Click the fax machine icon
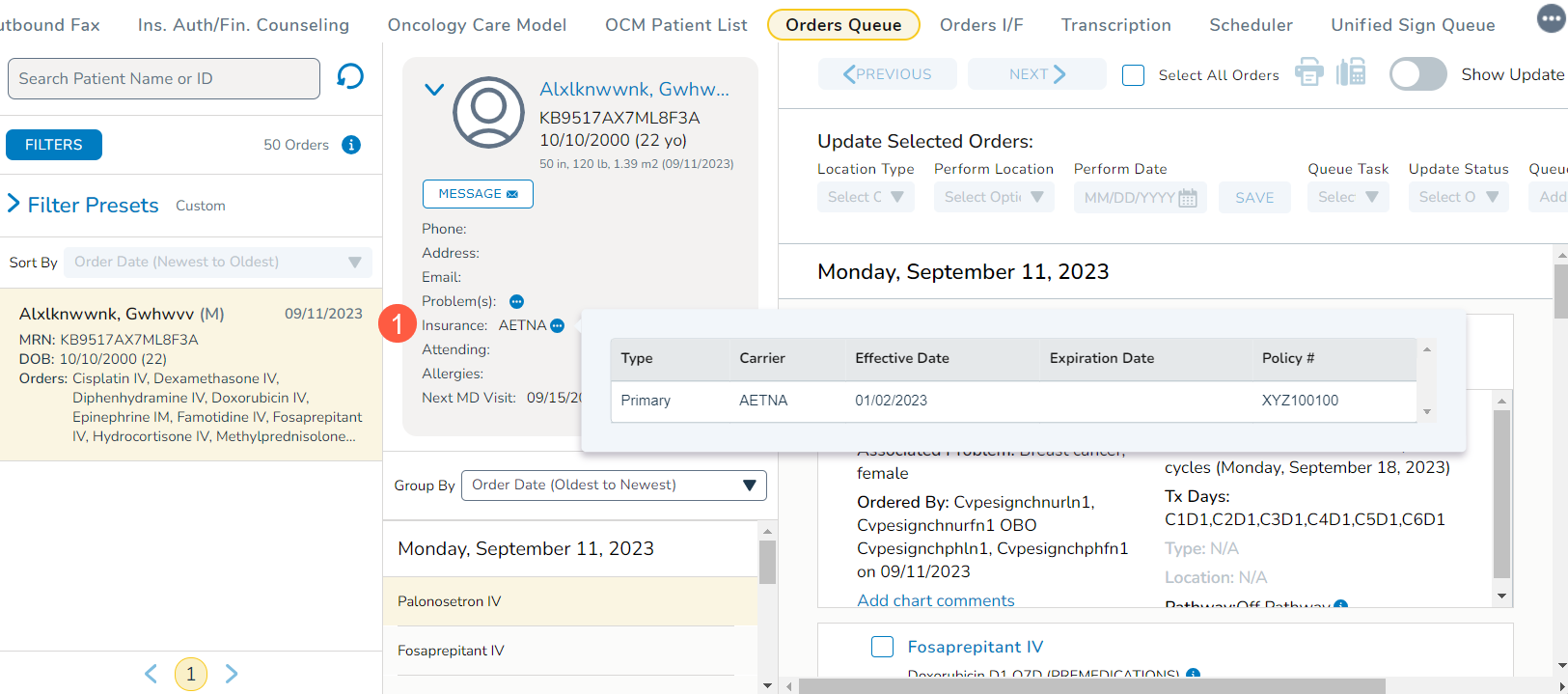The height and width of the screenshot is (694, 1568). click(1351, 72)
